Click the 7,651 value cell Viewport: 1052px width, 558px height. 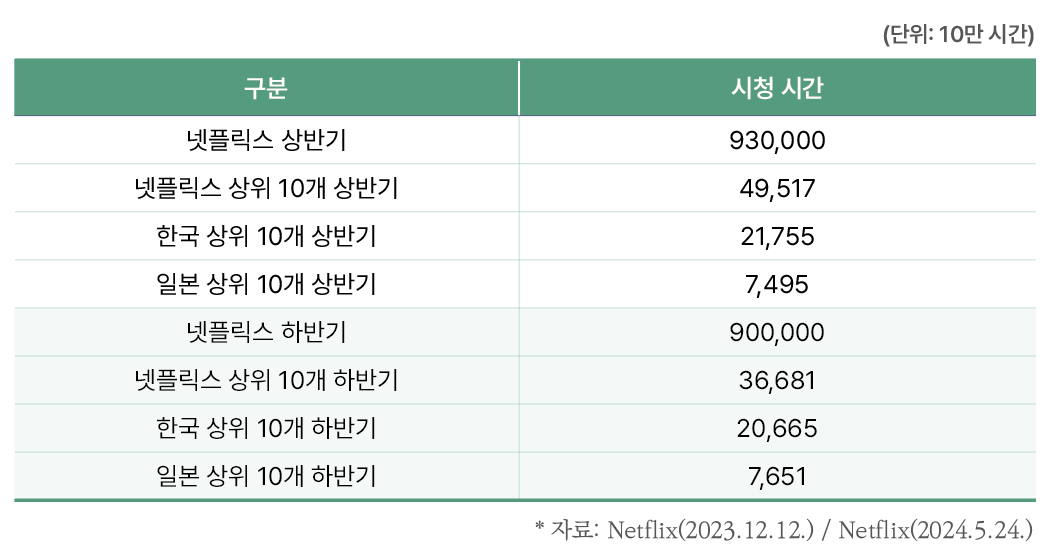[777, 476]
